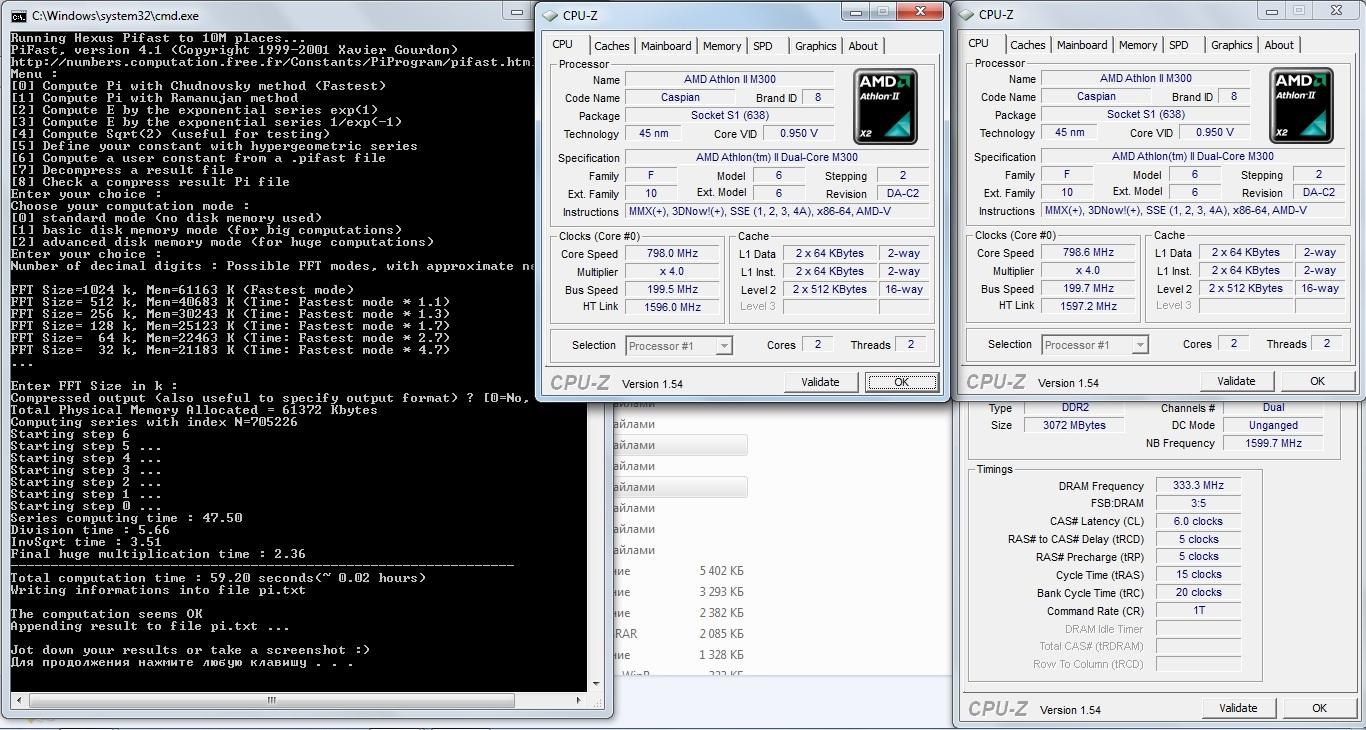This screenshot has height=730, width=1366.
Task: Click DC Mode Unganged value
Action: [1274, 426]
